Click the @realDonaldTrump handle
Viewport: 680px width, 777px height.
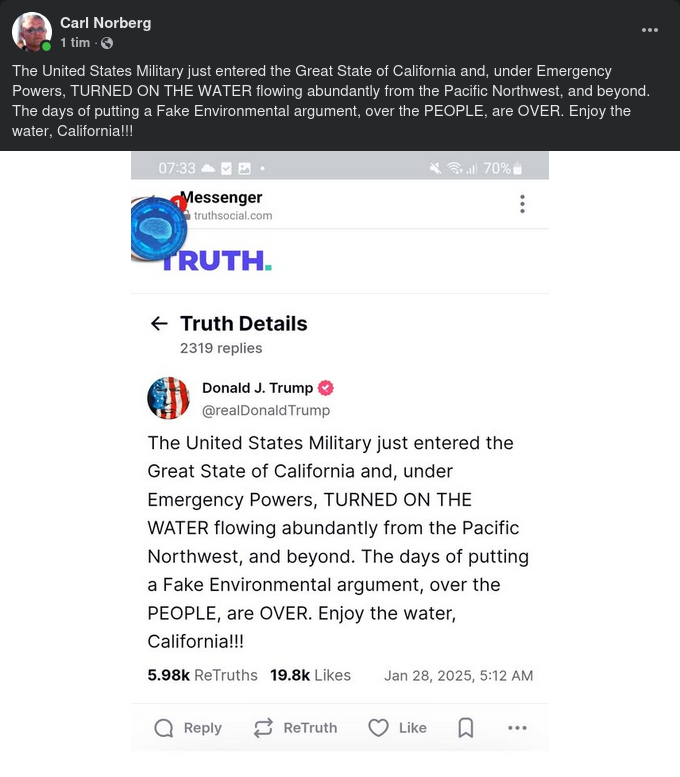pyautogui.click(x=266, y=410)
